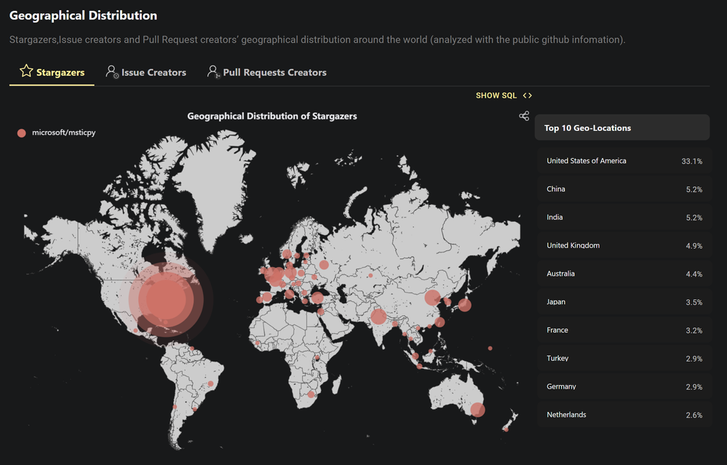Click the bubble over Japan on the map
Image resolution: width=727 pixels, height=465 pixels.
tap(465, 305)
